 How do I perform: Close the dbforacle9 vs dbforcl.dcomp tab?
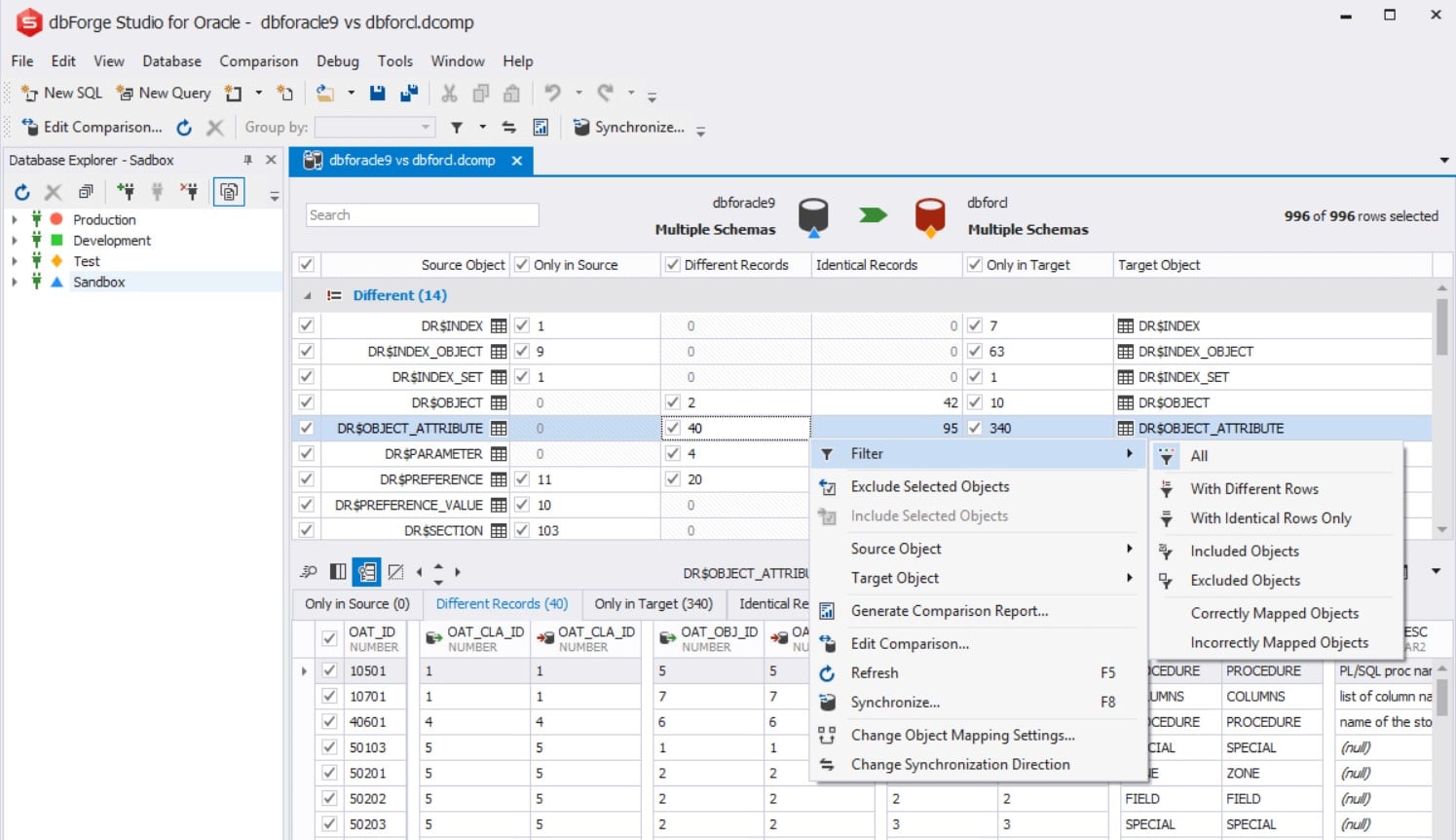coord(517,160)
